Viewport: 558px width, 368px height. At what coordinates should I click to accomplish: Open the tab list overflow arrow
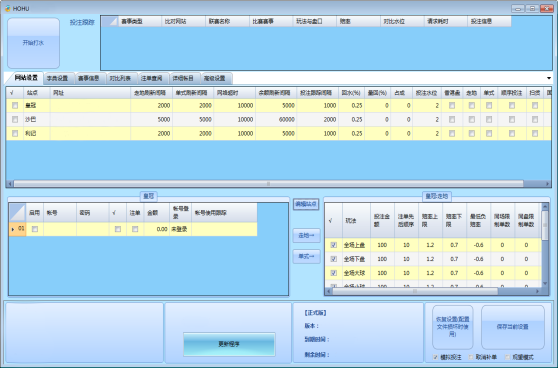549,78
